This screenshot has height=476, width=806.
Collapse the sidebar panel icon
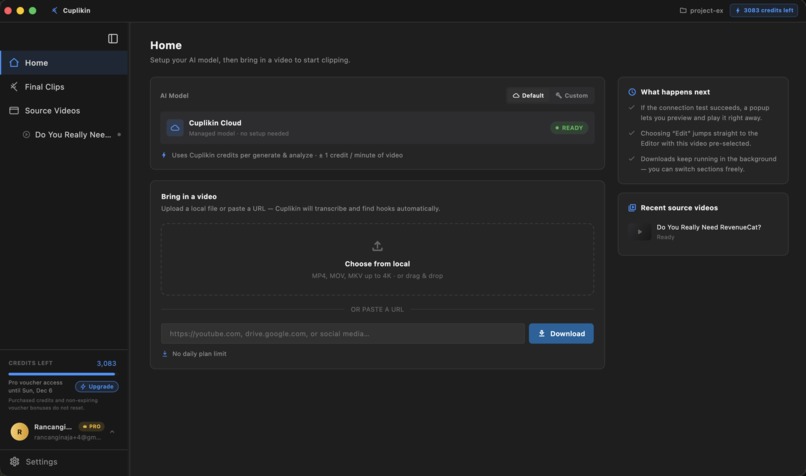coord(113,39)
